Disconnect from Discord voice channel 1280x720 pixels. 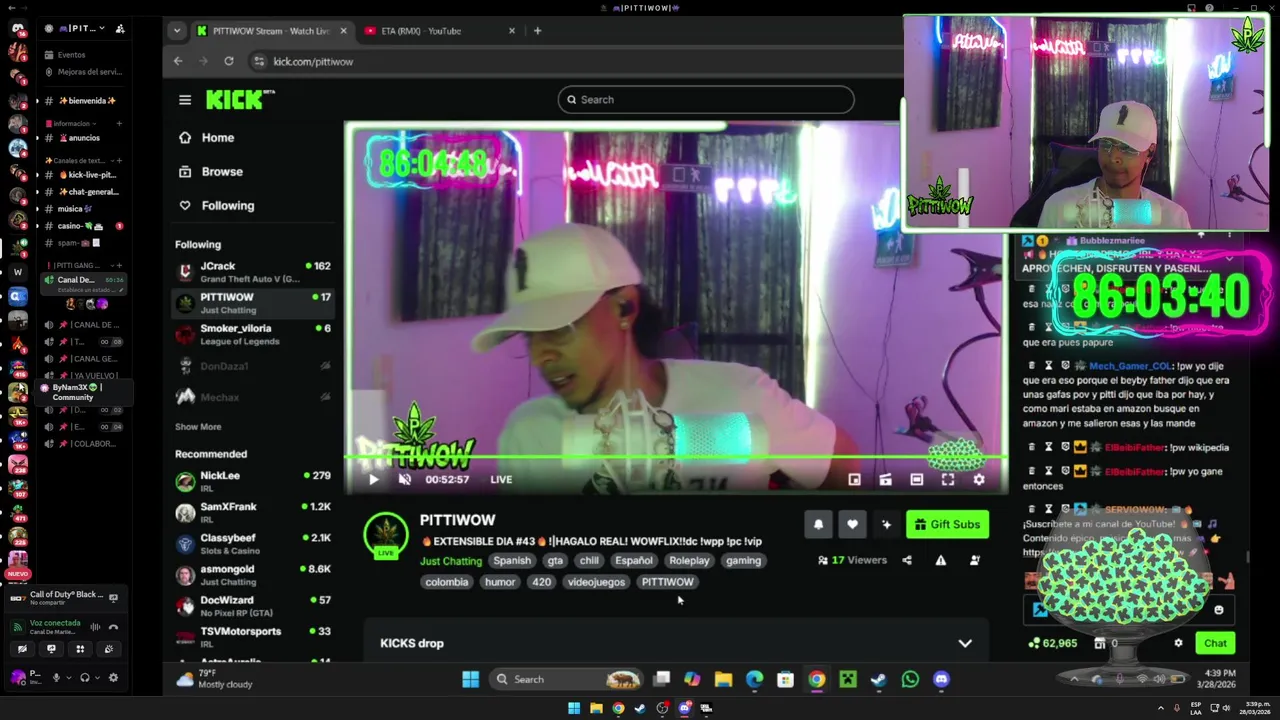pyautogui.click(x=113, y=627)
